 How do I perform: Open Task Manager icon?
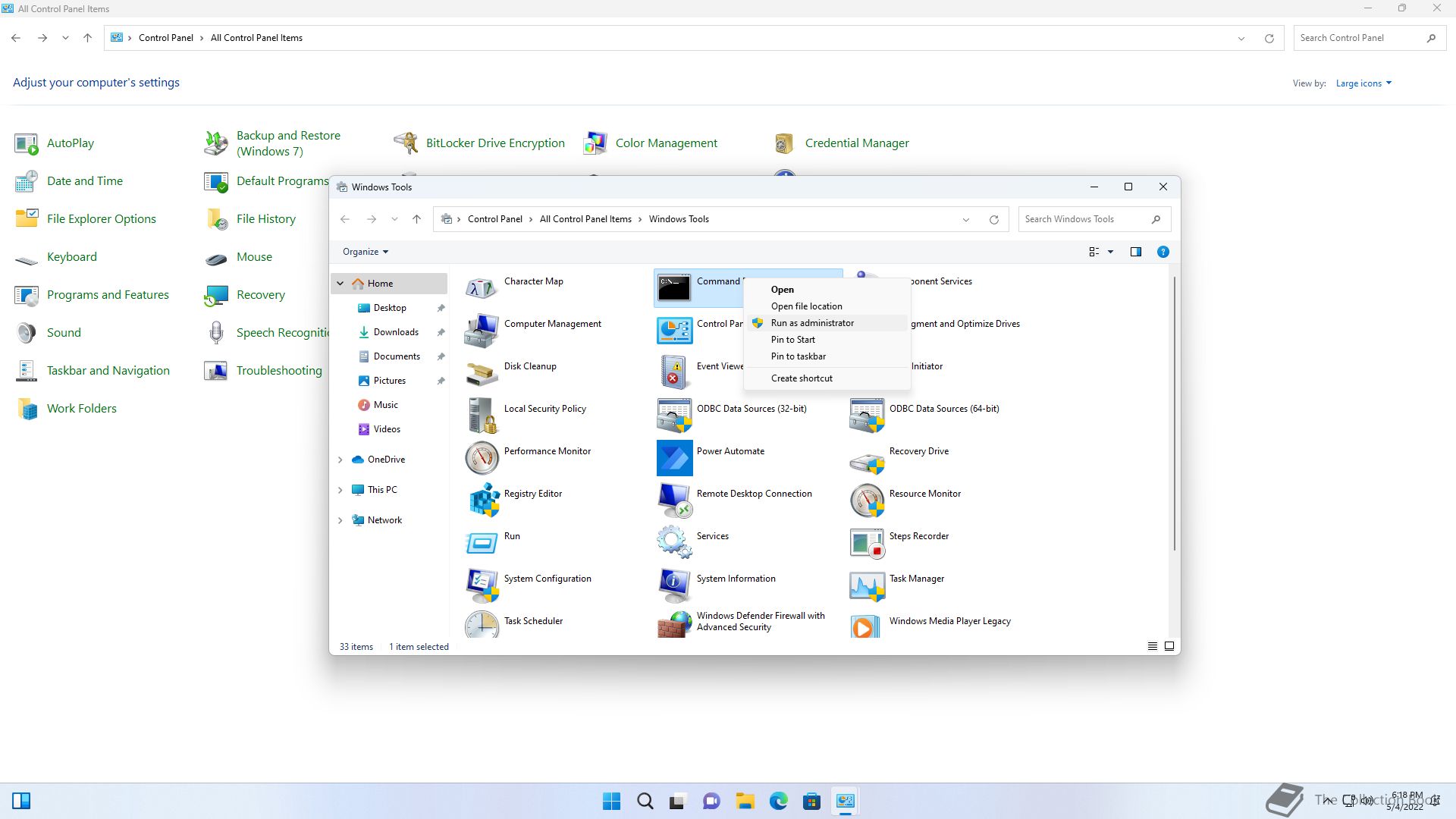coord(867,585)
